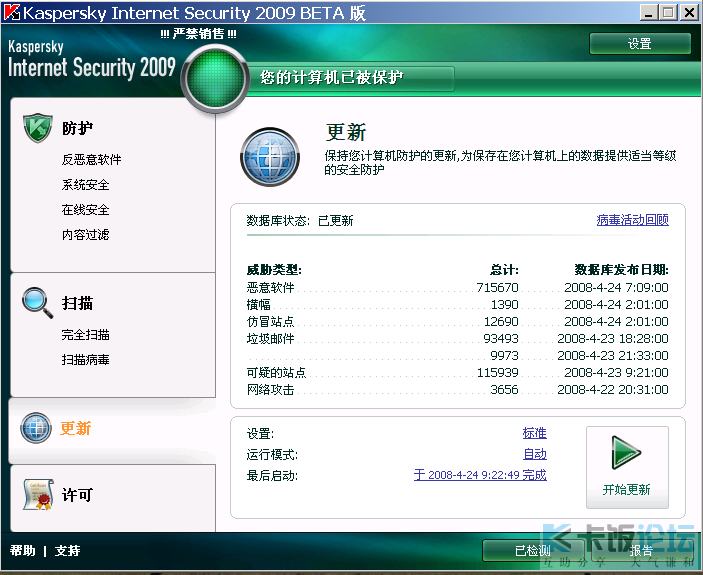Open the 病毒活动回顾 link
The image size is (703, 575).
[633, 220]
